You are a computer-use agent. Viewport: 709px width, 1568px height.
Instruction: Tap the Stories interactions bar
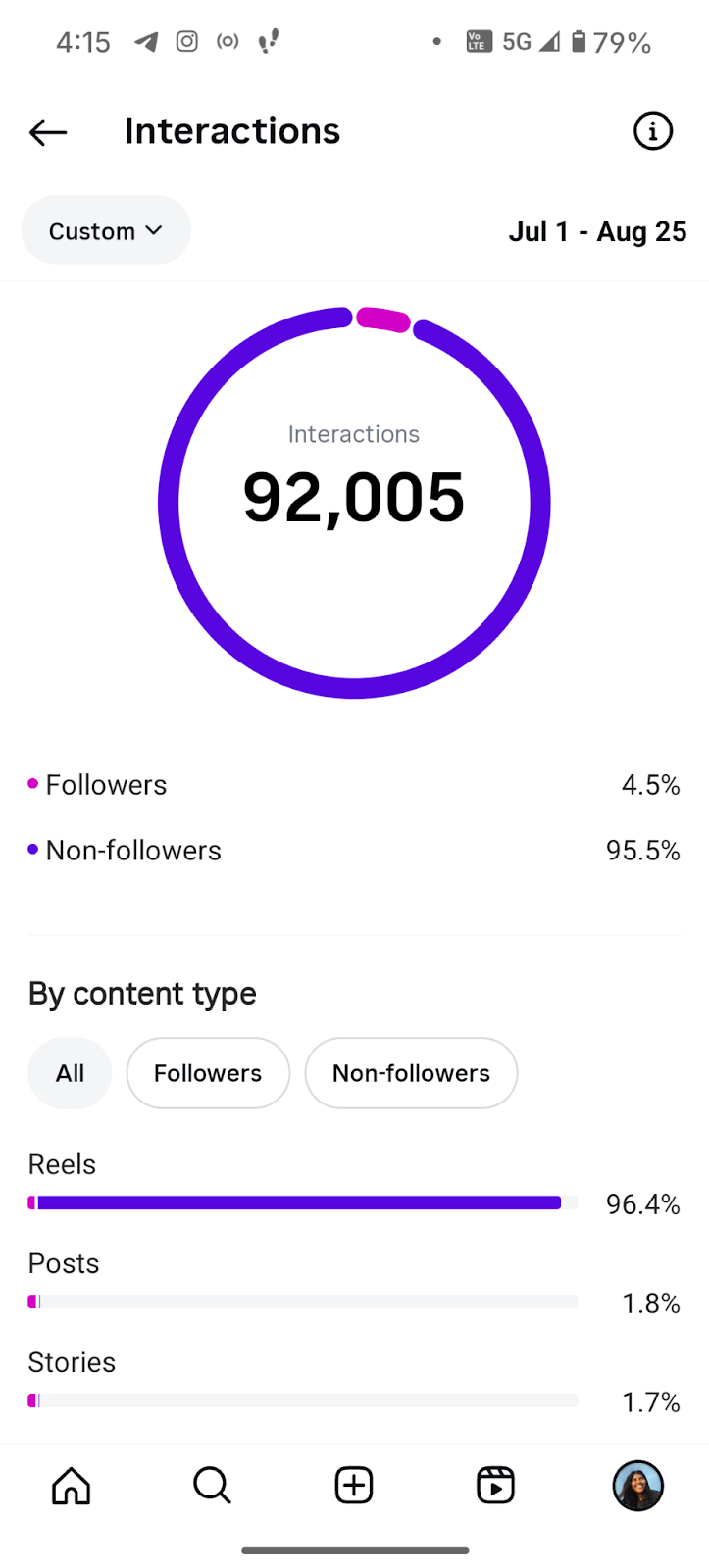302,1400
